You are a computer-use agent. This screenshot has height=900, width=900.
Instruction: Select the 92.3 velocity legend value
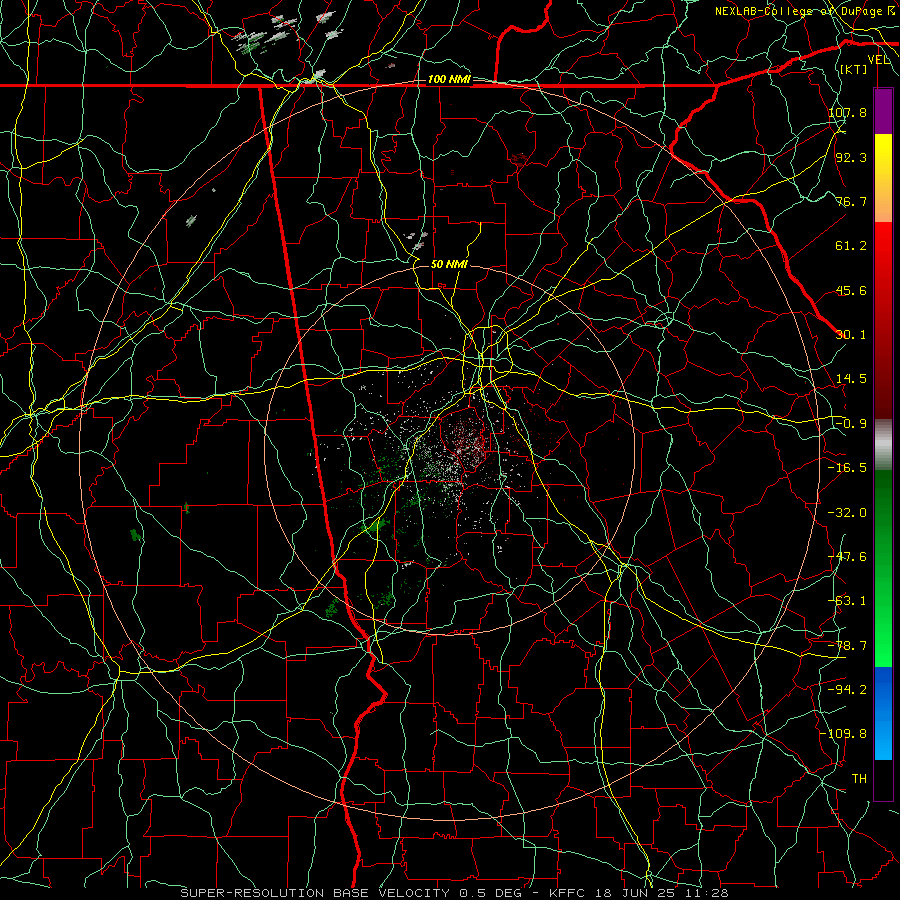point(851,157)
